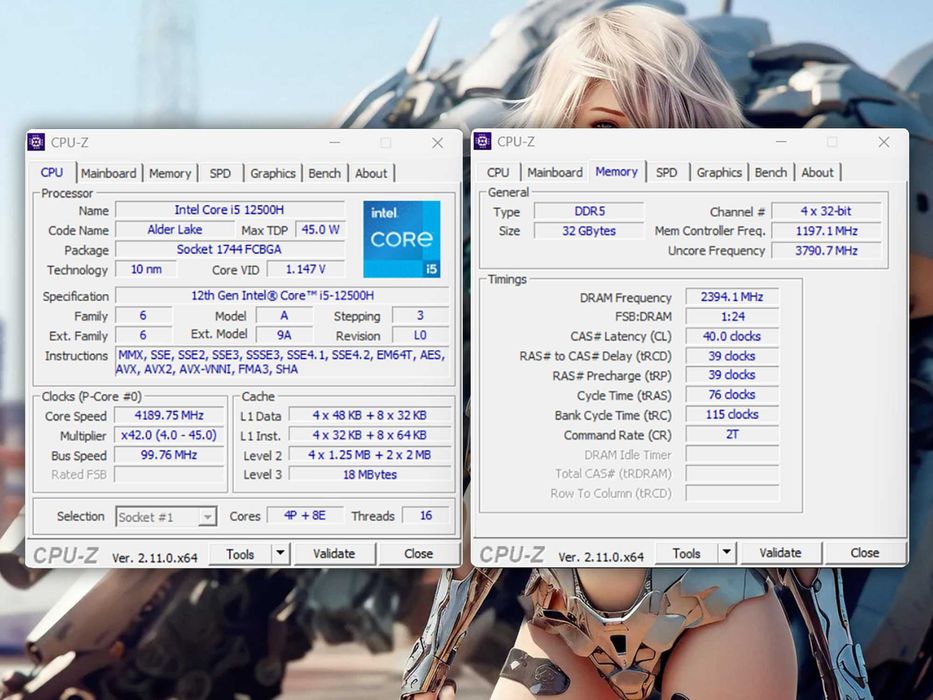The height and width of the screenshot is (700, 933).
Task: Click the '2T' command rate value
Action: [732, 435]
